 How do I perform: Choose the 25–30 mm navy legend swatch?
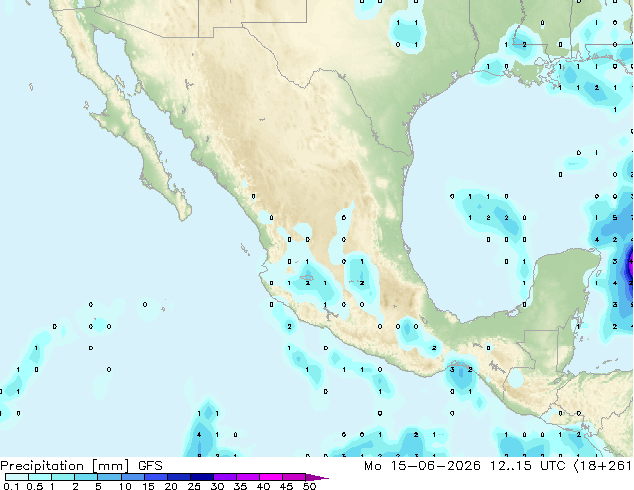(201, 477)
